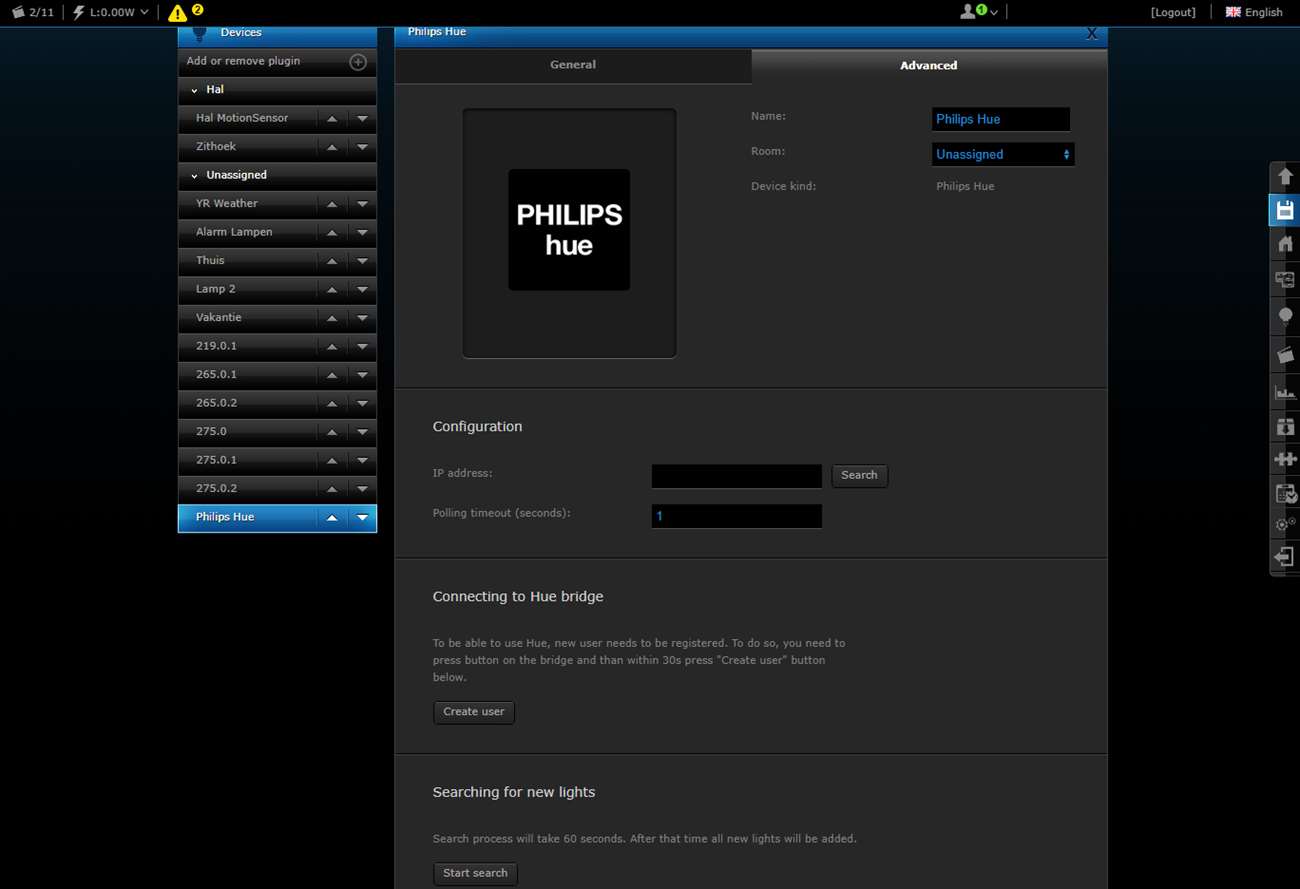Select the Advanced tab
1300x889 pixels.
coord(928,66)
